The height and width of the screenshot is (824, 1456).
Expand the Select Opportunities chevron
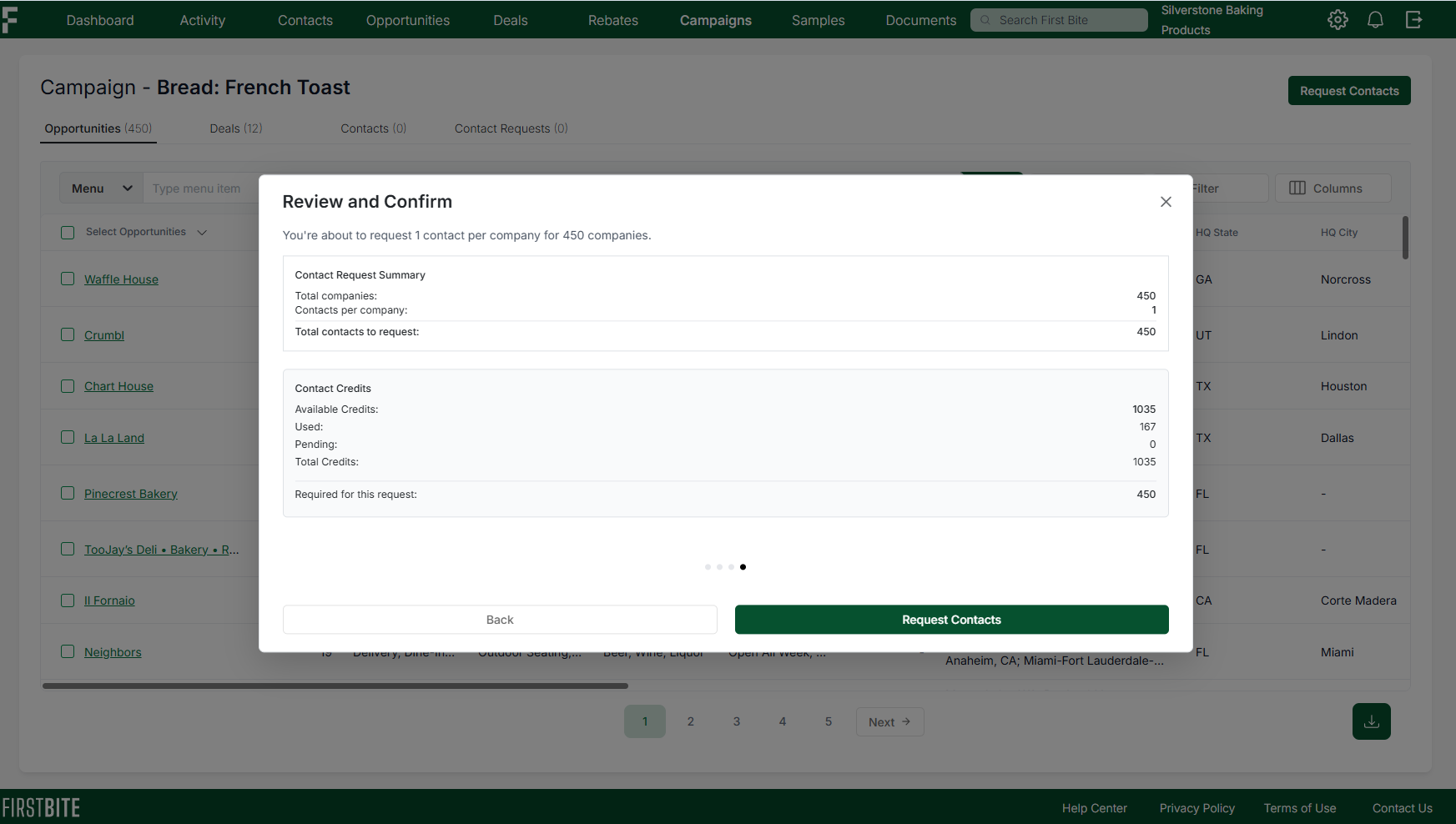coord(202,233)
